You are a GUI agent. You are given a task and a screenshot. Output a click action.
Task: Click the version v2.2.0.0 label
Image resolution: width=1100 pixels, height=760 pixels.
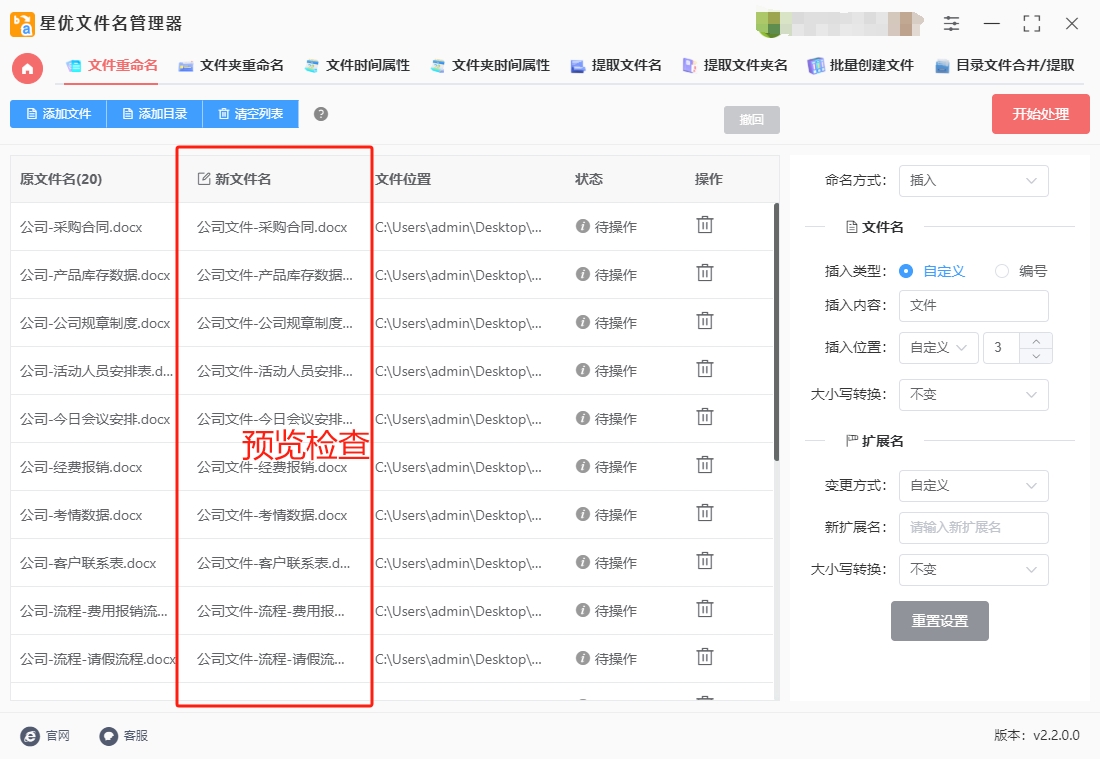tap(1037, 735)
